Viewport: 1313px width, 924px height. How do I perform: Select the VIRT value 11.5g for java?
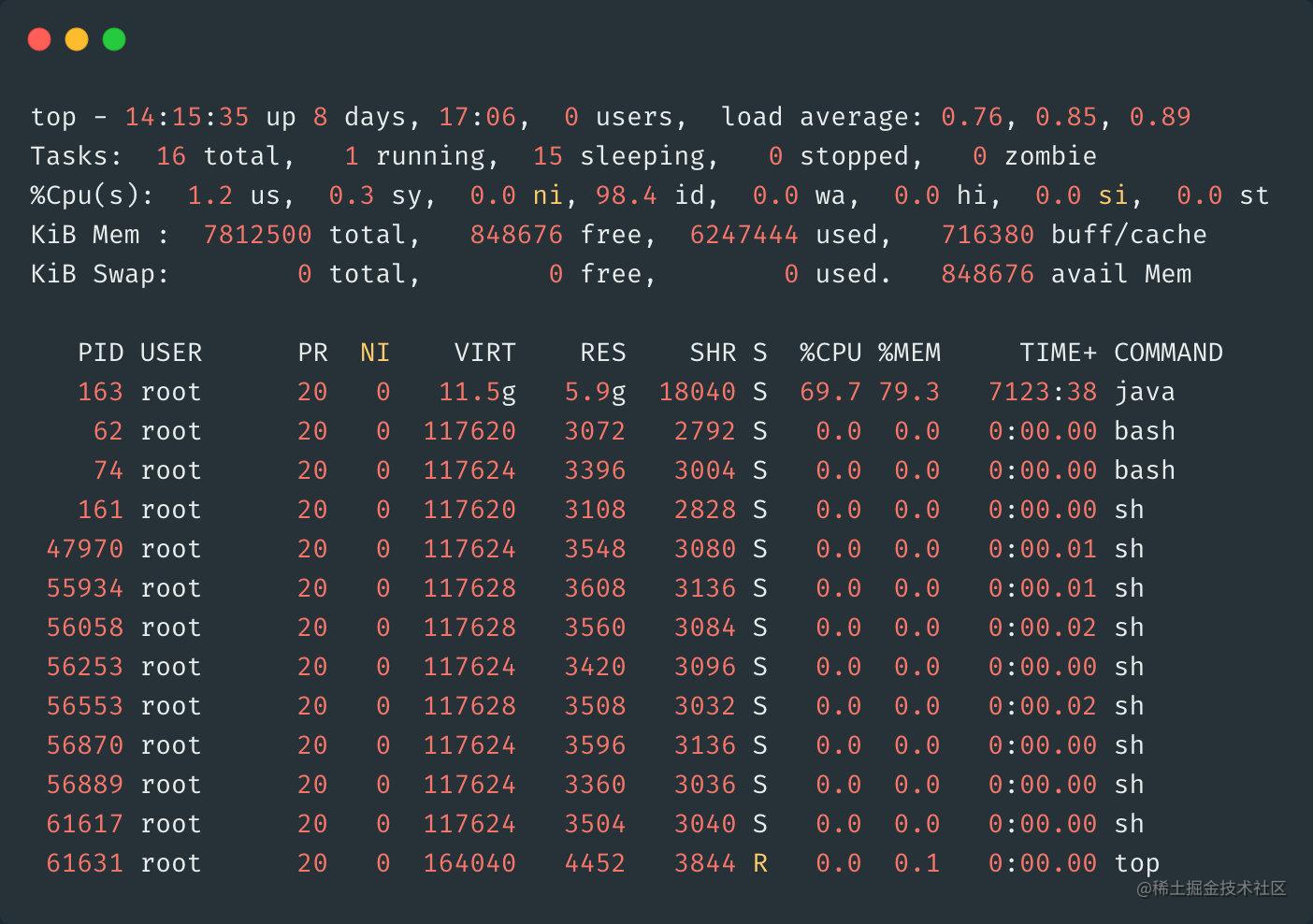tap(478, 392)
